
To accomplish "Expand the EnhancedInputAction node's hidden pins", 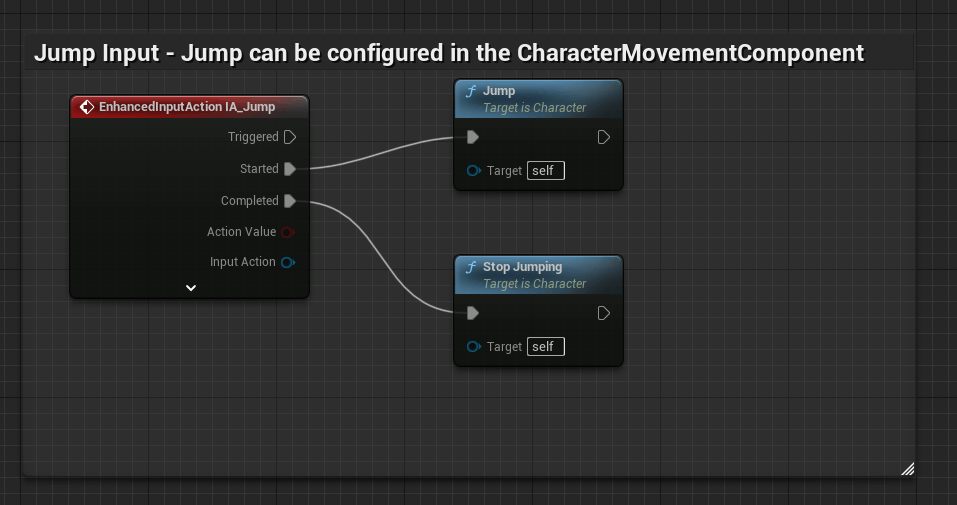I will coord(190,288).
